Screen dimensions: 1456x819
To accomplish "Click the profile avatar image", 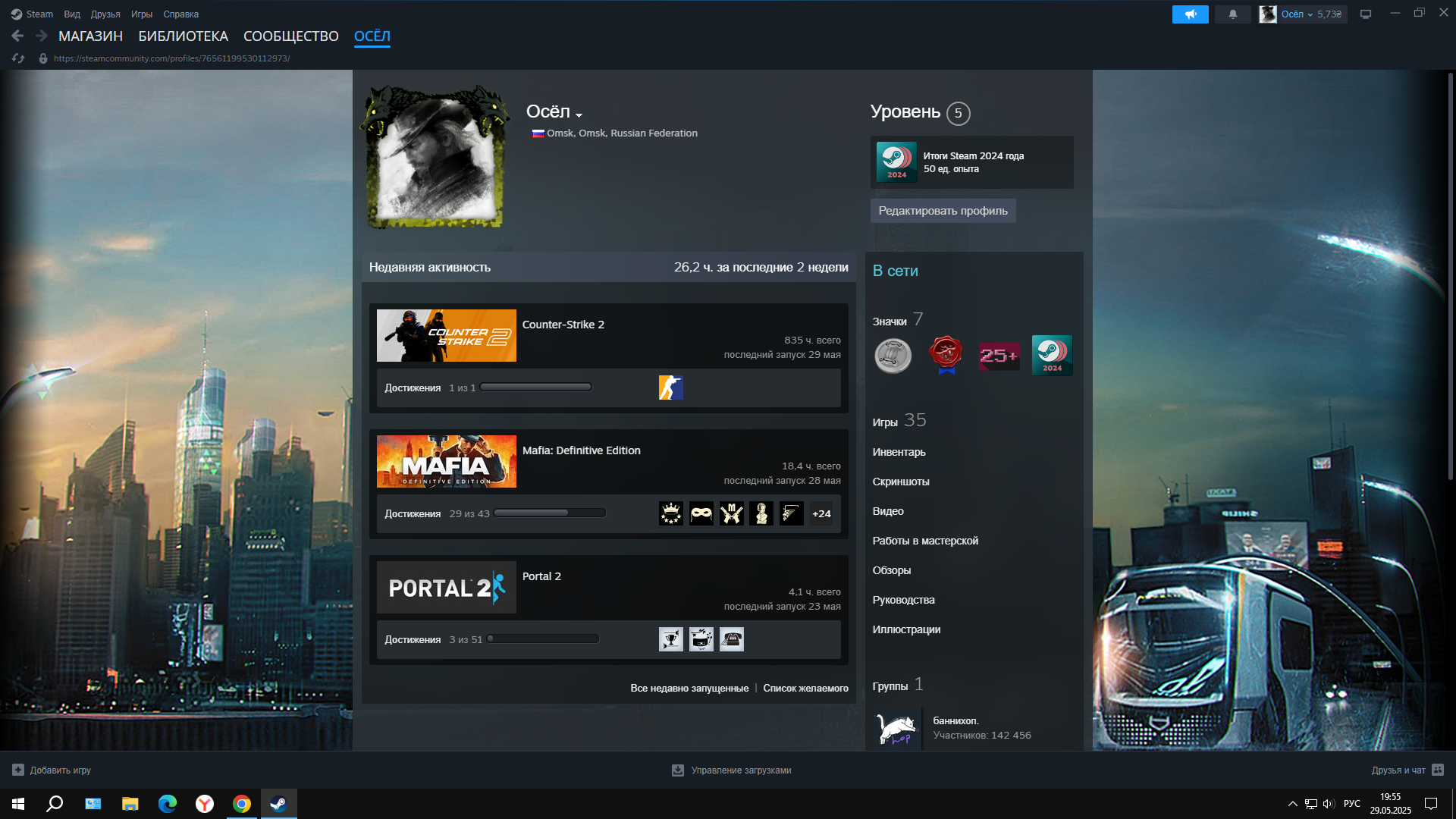I will [435, 157].
